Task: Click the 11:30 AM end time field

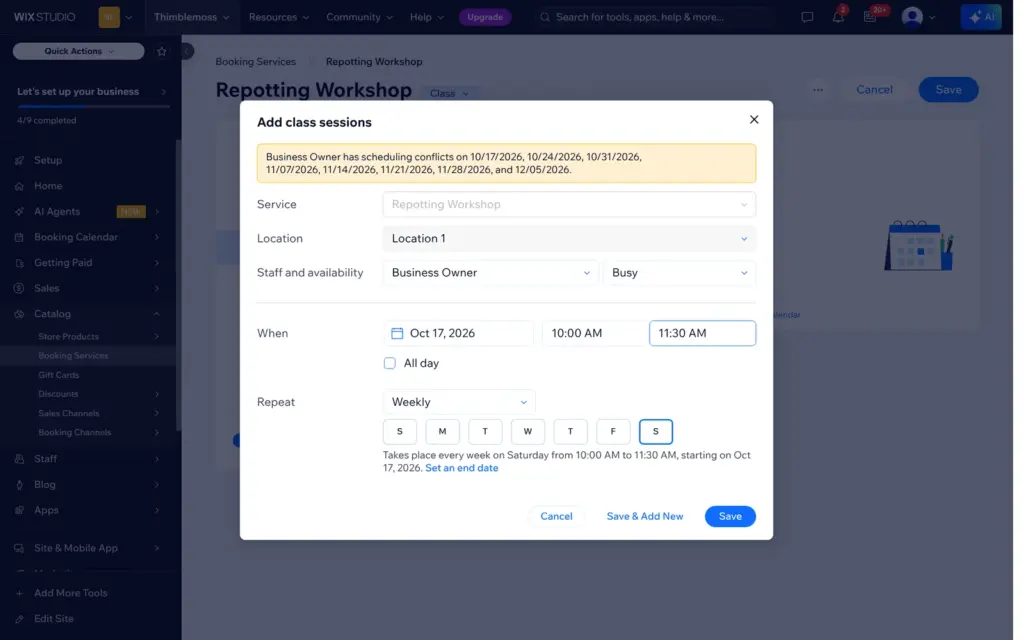Action: 702,333
